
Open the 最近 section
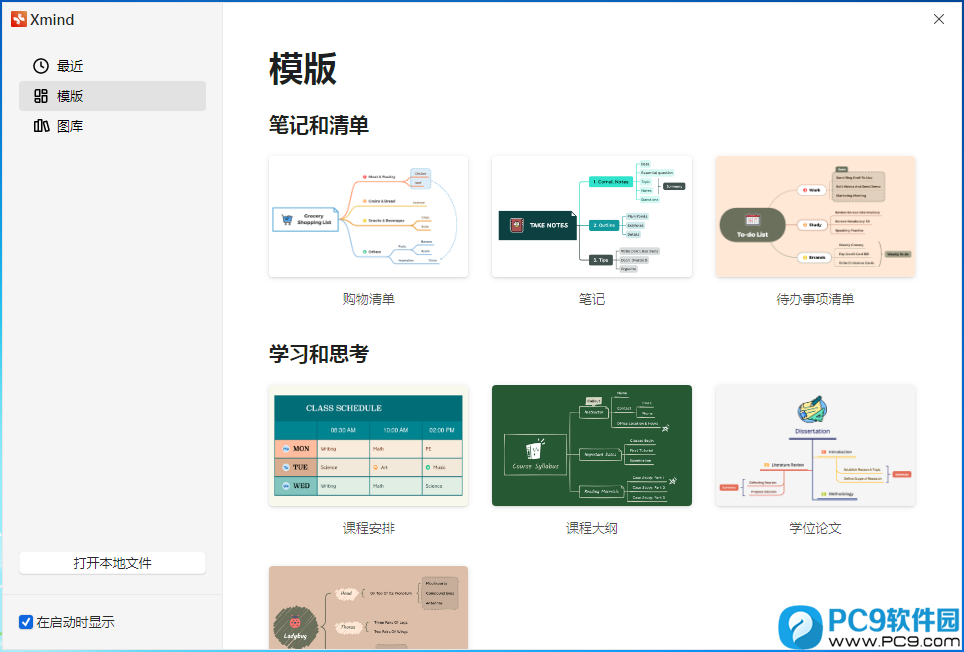click(x=113, y=66)
